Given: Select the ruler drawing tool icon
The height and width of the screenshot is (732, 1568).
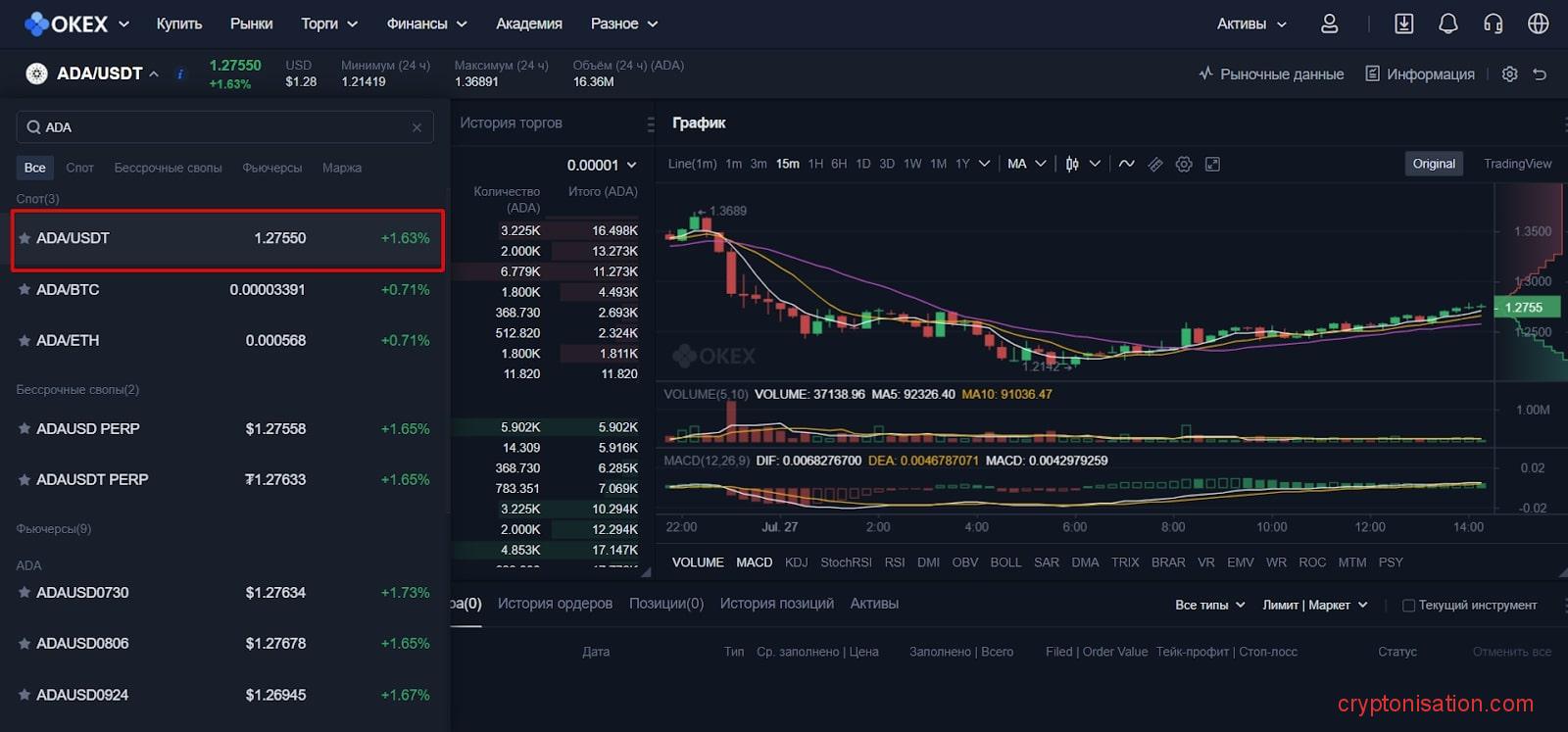Looking at the screenshot, I should click(x=1155, y=165).
